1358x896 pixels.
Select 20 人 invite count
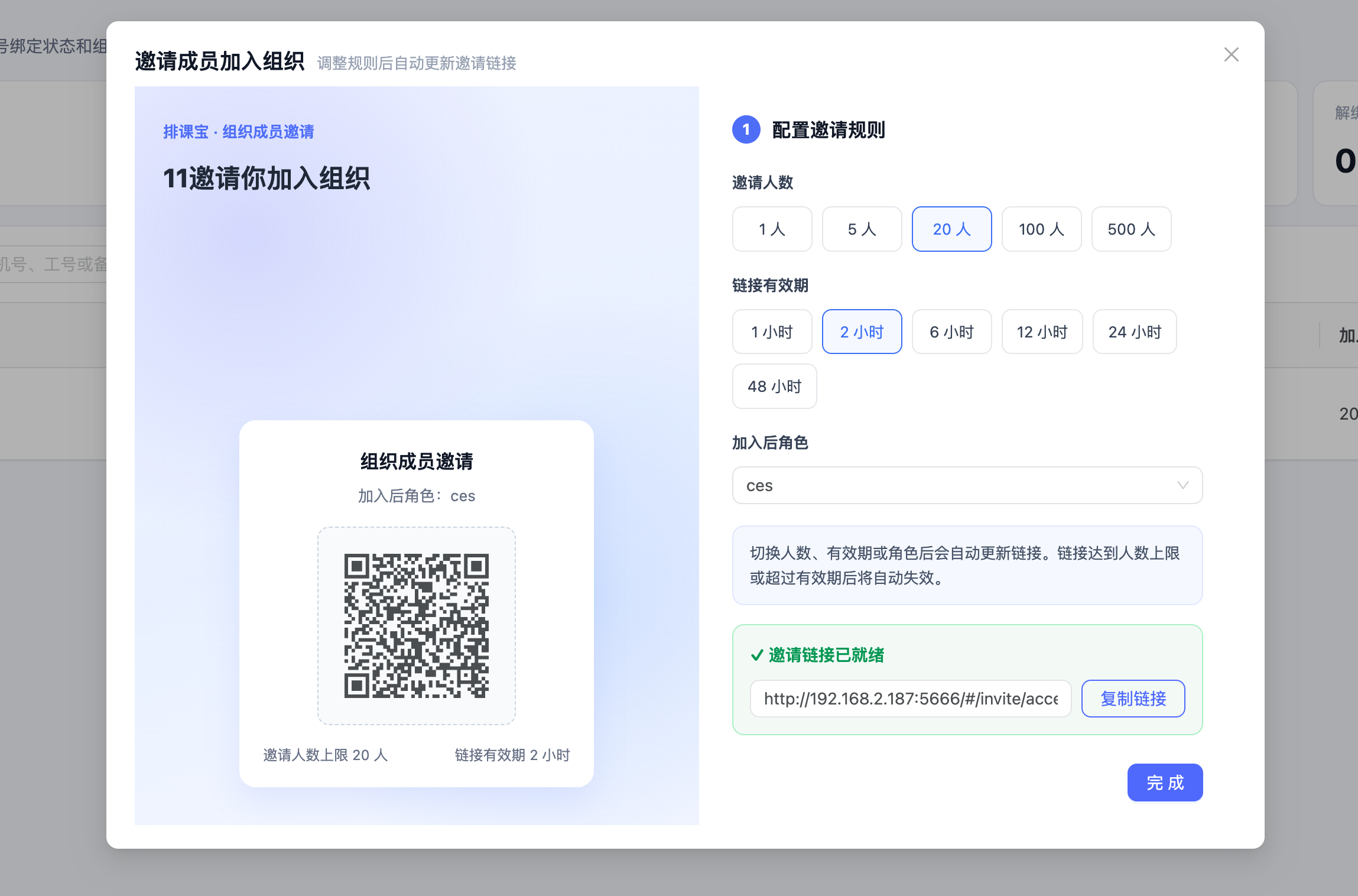click(x=952, y=229)
